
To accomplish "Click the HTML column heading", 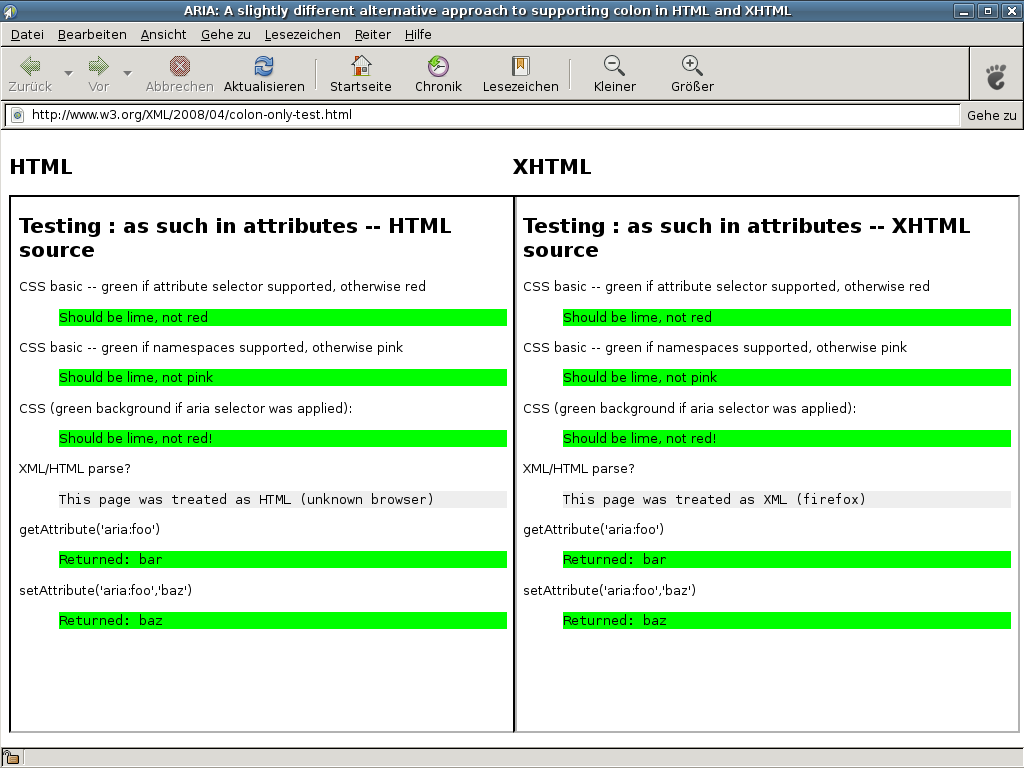I will tap(41, 167).
